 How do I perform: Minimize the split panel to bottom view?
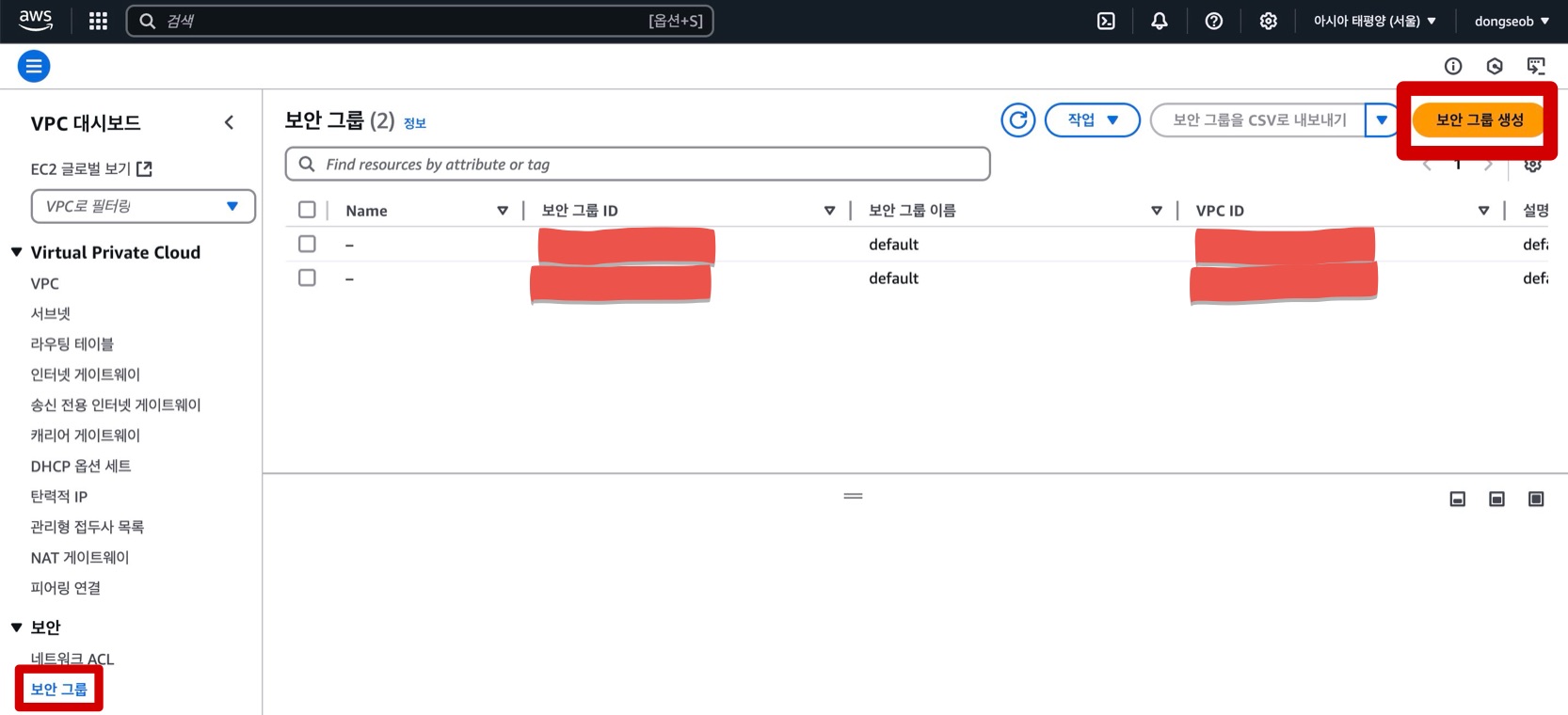(x=1458, y=499)
